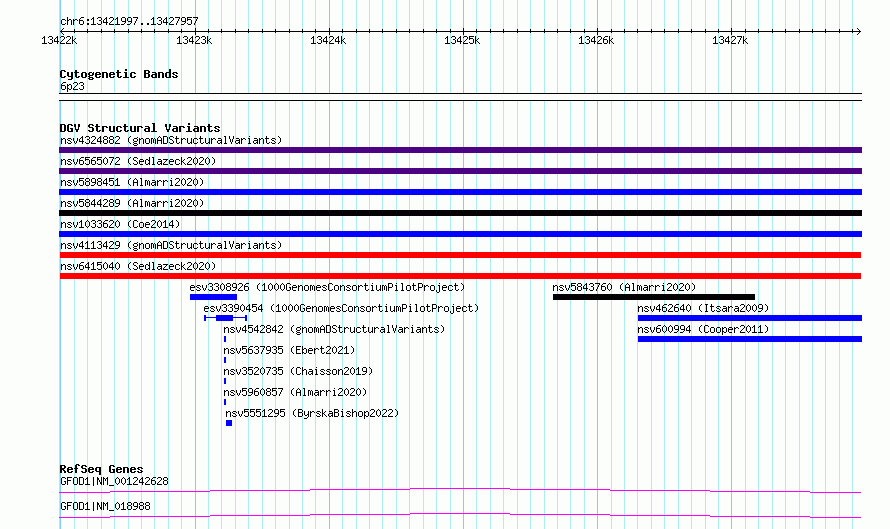Click the 13427k ruler tick label
890x529 pixels.
coord(730,40)
